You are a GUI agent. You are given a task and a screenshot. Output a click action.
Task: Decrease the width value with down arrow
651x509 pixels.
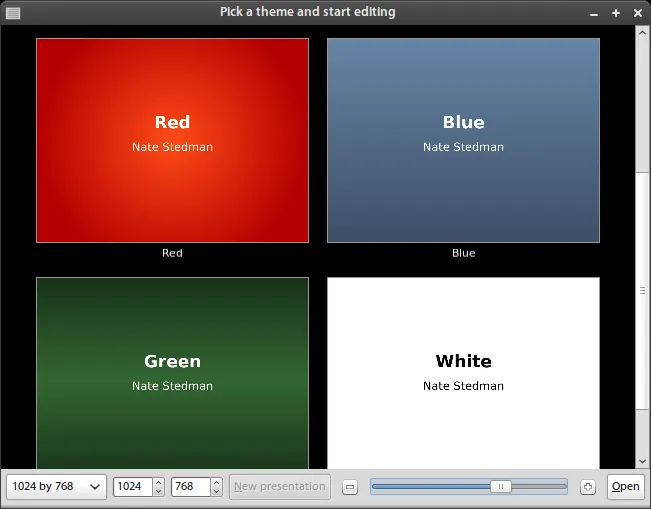coord(158,492)
